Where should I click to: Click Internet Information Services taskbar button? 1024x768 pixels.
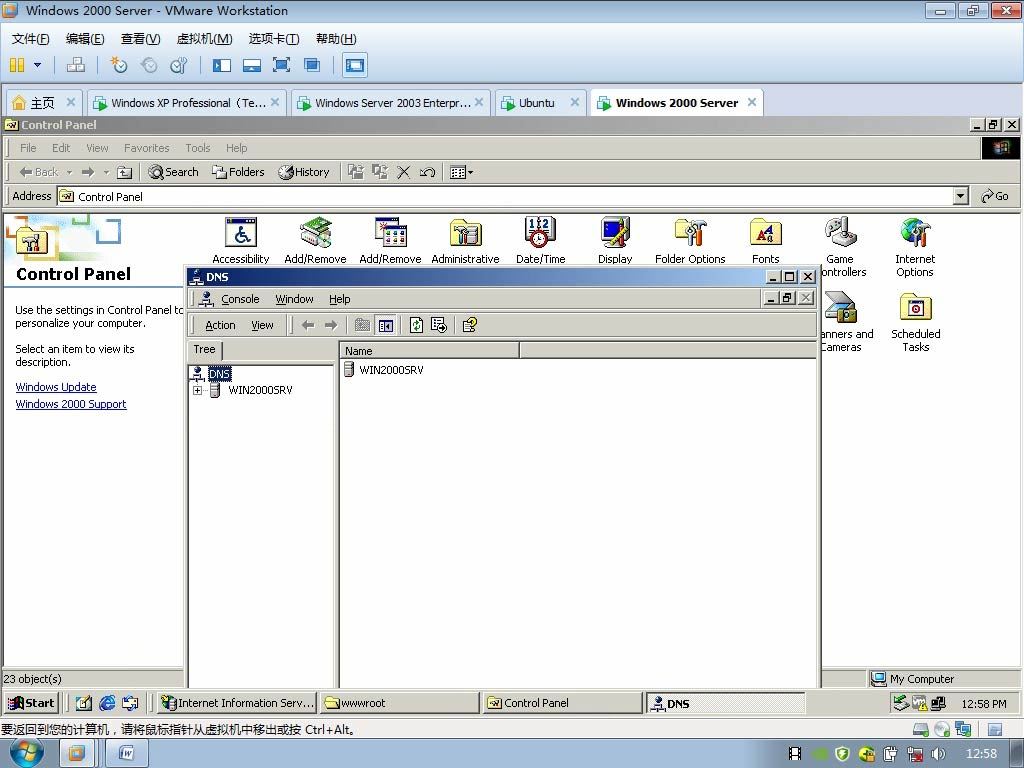pyautogui.click(x=238, y=703)
